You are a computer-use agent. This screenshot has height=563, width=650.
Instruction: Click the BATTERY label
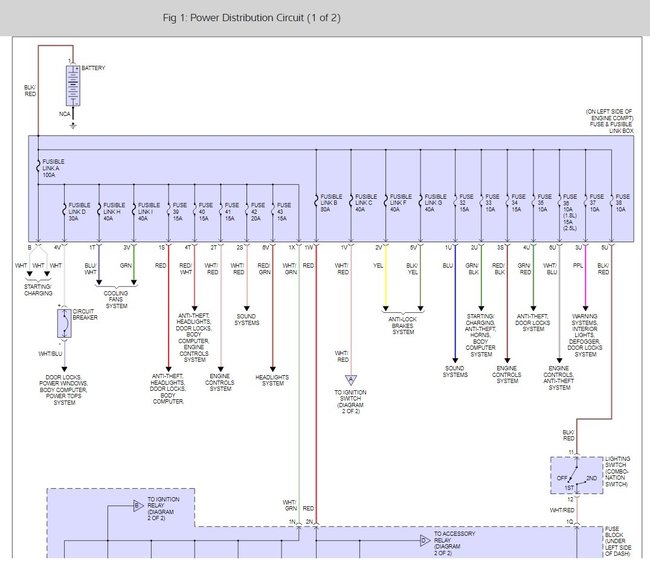pos(93,68)
